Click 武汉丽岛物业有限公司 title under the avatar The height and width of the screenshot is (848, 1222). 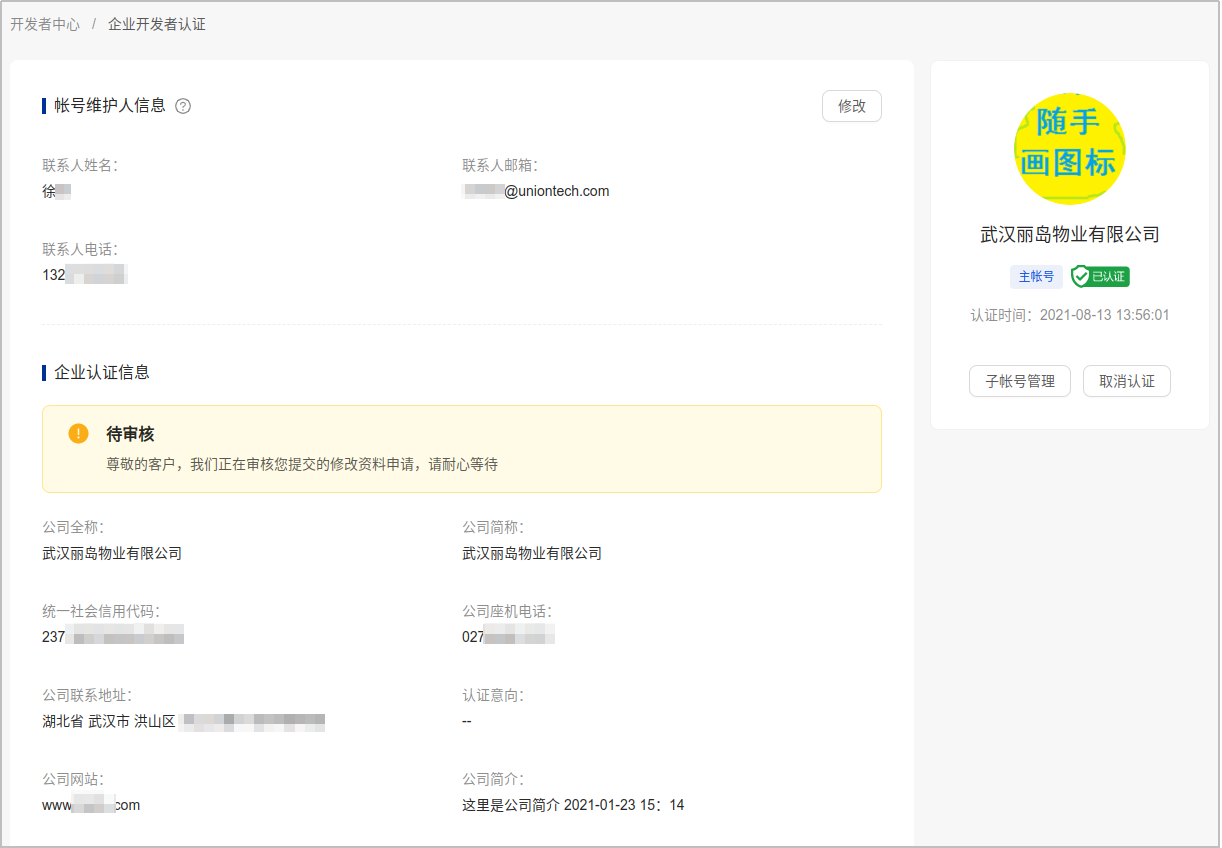tap(1069, 235)
